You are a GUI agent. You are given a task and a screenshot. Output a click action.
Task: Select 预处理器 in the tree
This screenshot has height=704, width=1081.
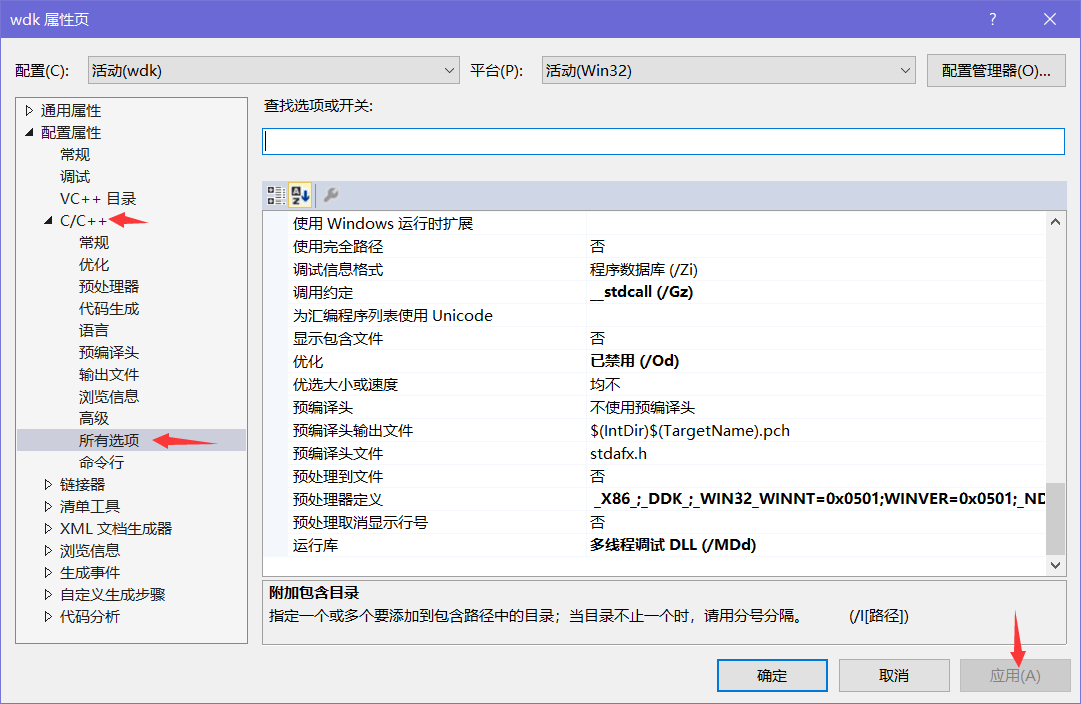[x=109, y=287]
